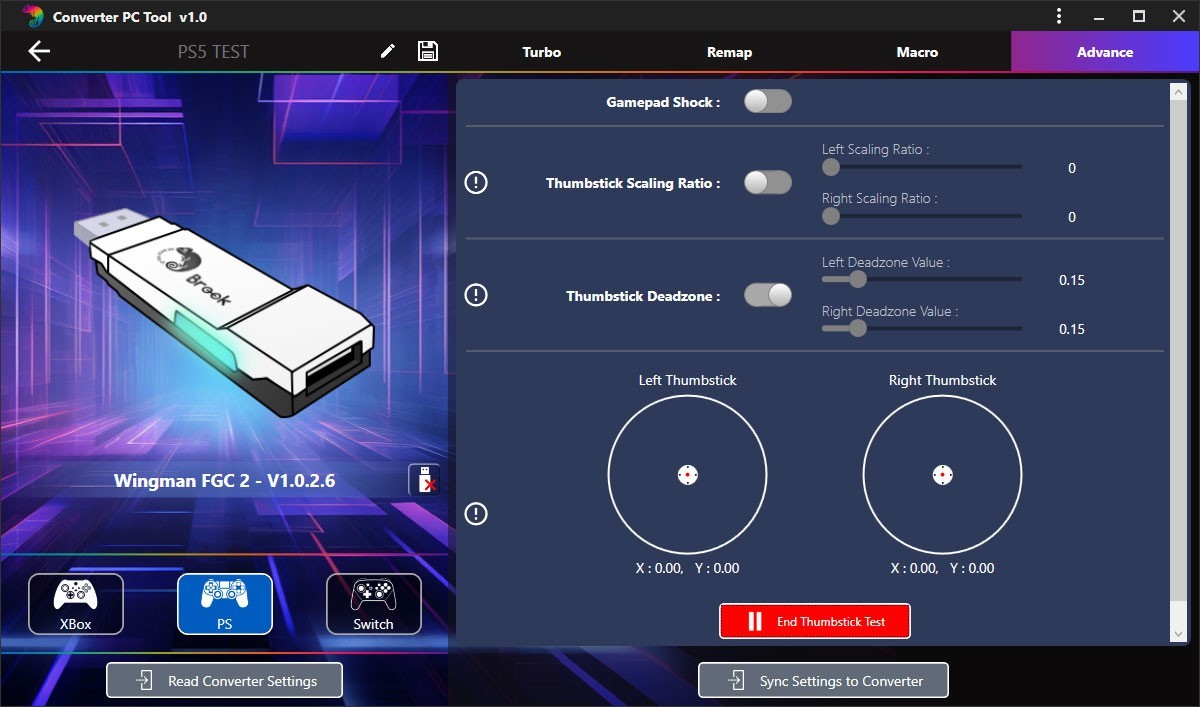
Task: Click the Wingman FGC 2 - V1.0.2.6 label
Action: 225,481
